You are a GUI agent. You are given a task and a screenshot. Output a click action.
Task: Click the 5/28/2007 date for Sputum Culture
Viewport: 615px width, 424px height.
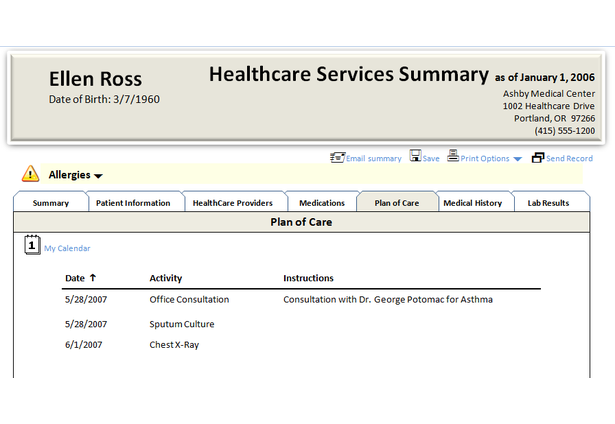pos(86,324)
